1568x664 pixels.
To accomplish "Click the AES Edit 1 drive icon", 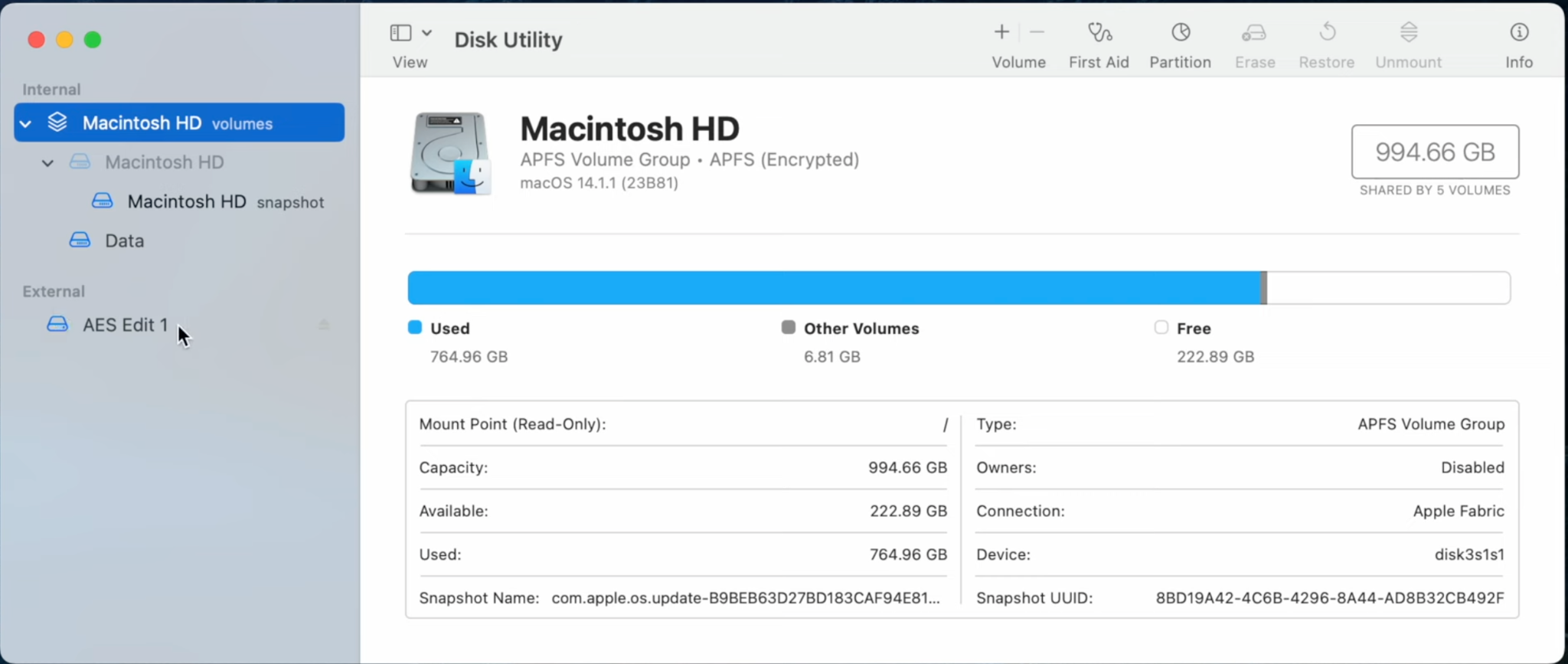I will pyautogui.click(x=57, y=324).
